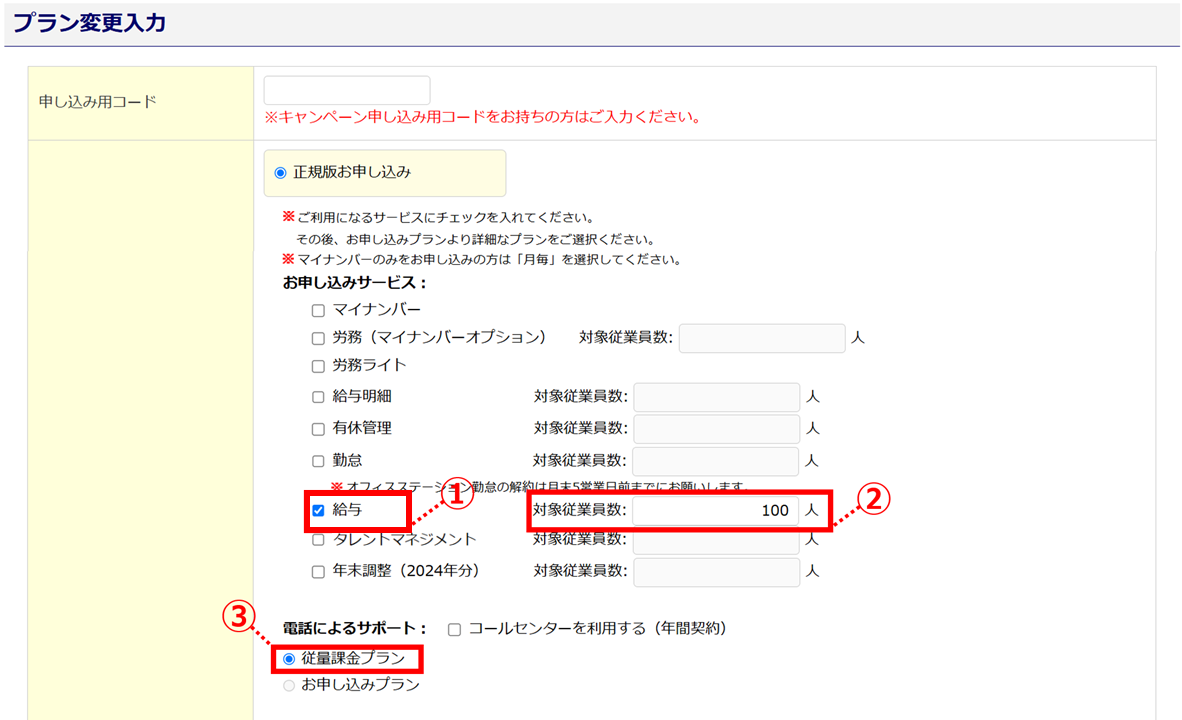Tick the 労務ライト checkbox
Screen dimensions: 1182x720
[x=318, y=366]
